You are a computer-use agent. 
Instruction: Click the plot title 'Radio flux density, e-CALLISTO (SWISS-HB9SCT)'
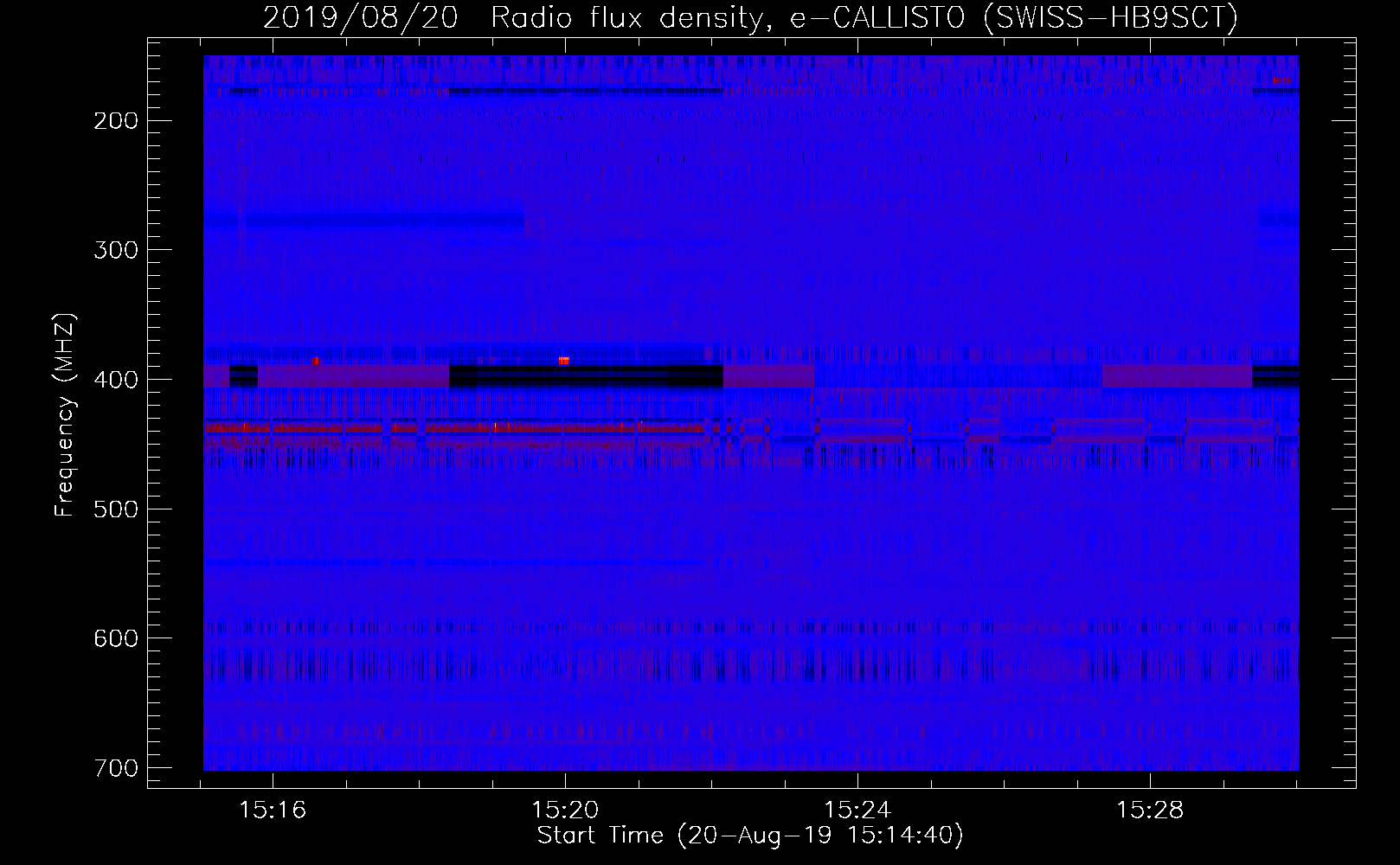coord(864,17)
